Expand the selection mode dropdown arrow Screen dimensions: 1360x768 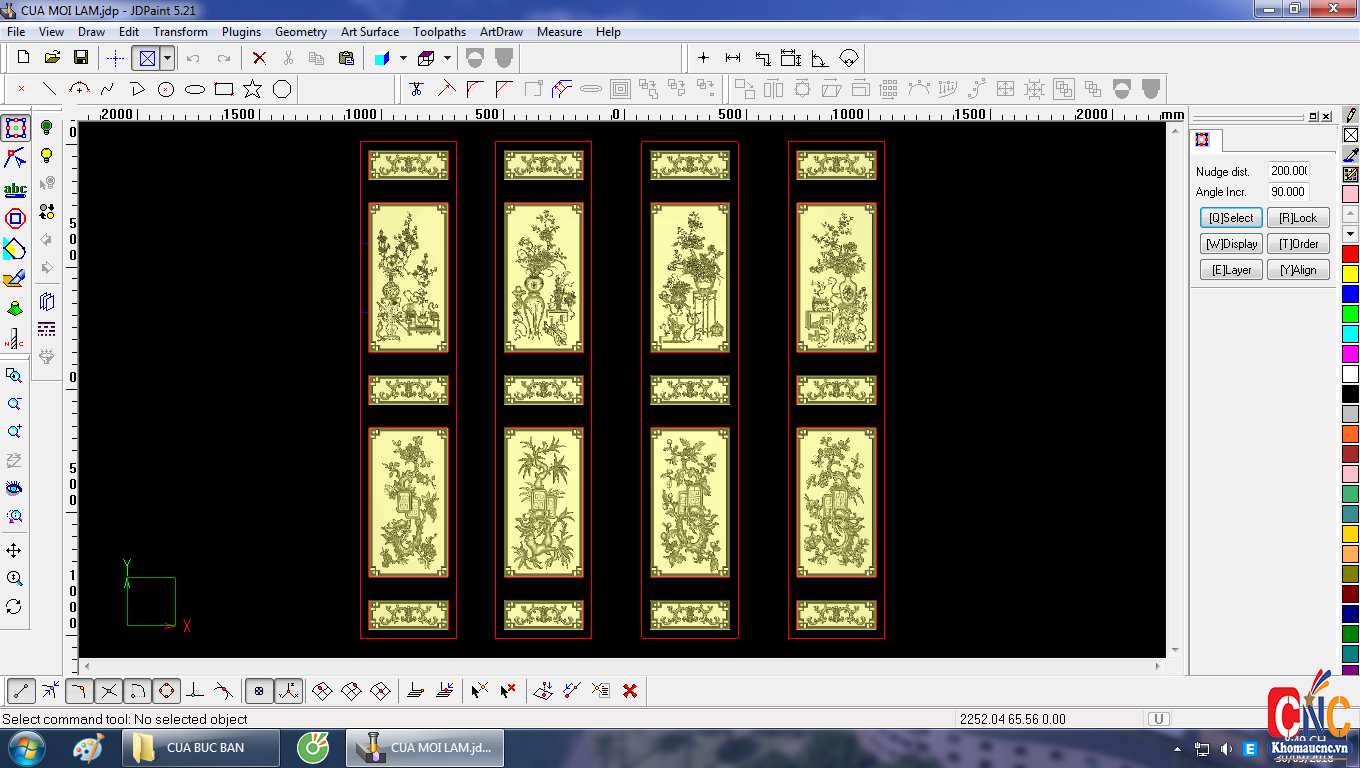tap(167, 58)
